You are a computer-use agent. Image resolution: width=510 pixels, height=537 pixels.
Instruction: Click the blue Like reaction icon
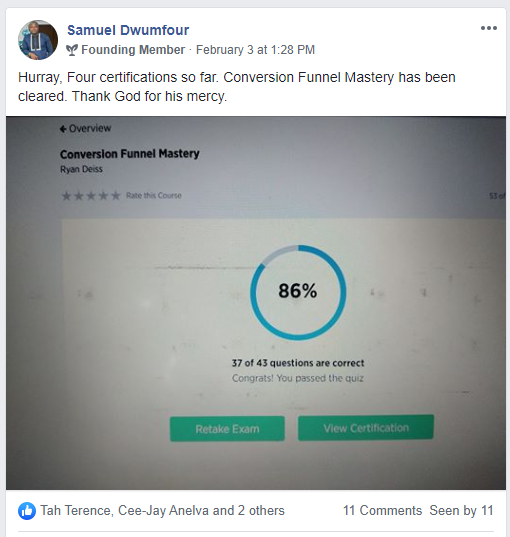[27, 511]
